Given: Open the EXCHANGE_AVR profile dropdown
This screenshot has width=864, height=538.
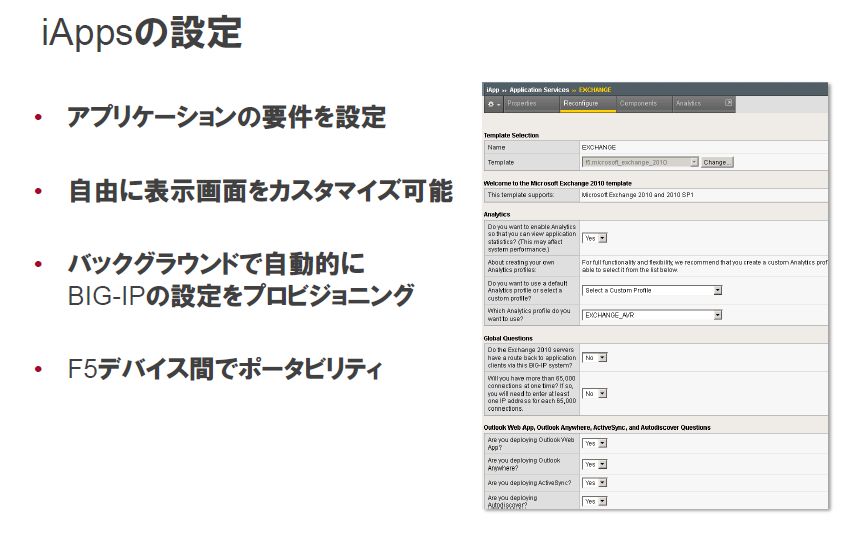Looking at the screenshot, I should click(x=652, y=315).
